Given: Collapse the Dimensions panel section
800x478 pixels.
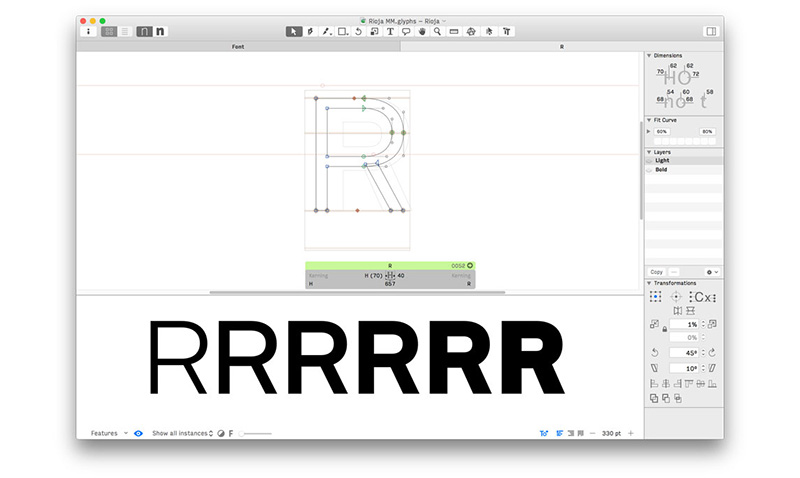Looking at the screenshot, I should tap(649, 56).
